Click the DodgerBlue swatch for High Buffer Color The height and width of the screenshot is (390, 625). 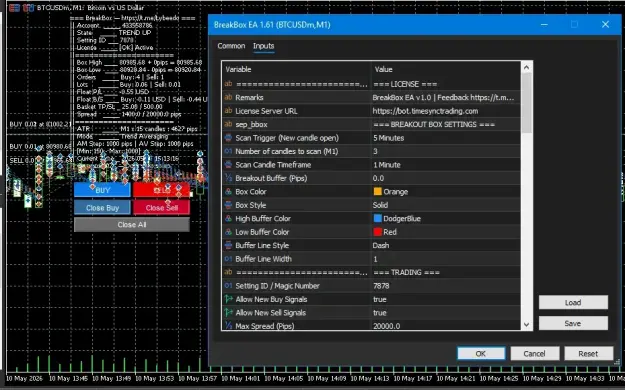pyautogui.click(x=377, y=219)
